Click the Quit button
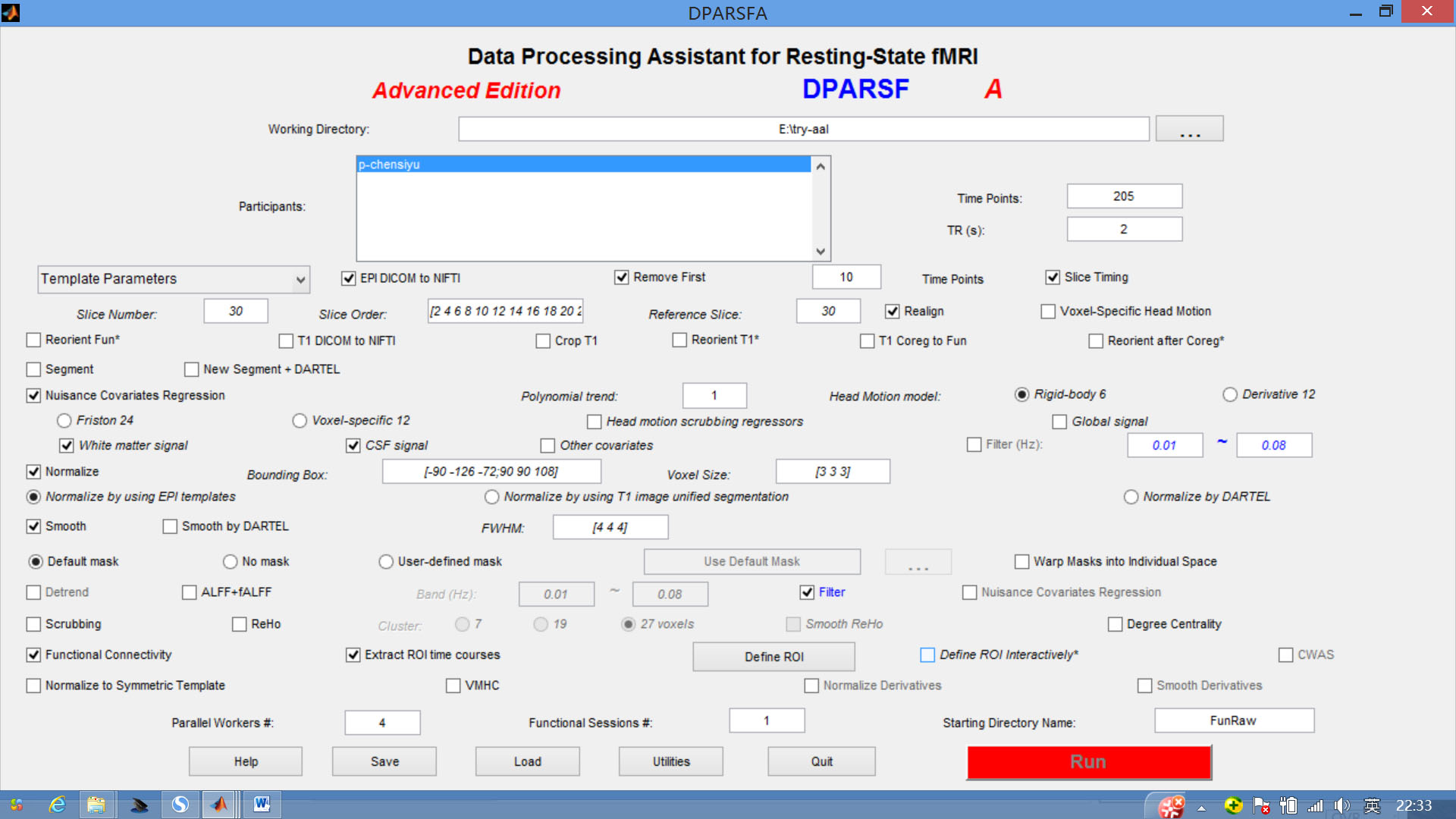The image size is (1456, 819). click(x=821, y=761)
